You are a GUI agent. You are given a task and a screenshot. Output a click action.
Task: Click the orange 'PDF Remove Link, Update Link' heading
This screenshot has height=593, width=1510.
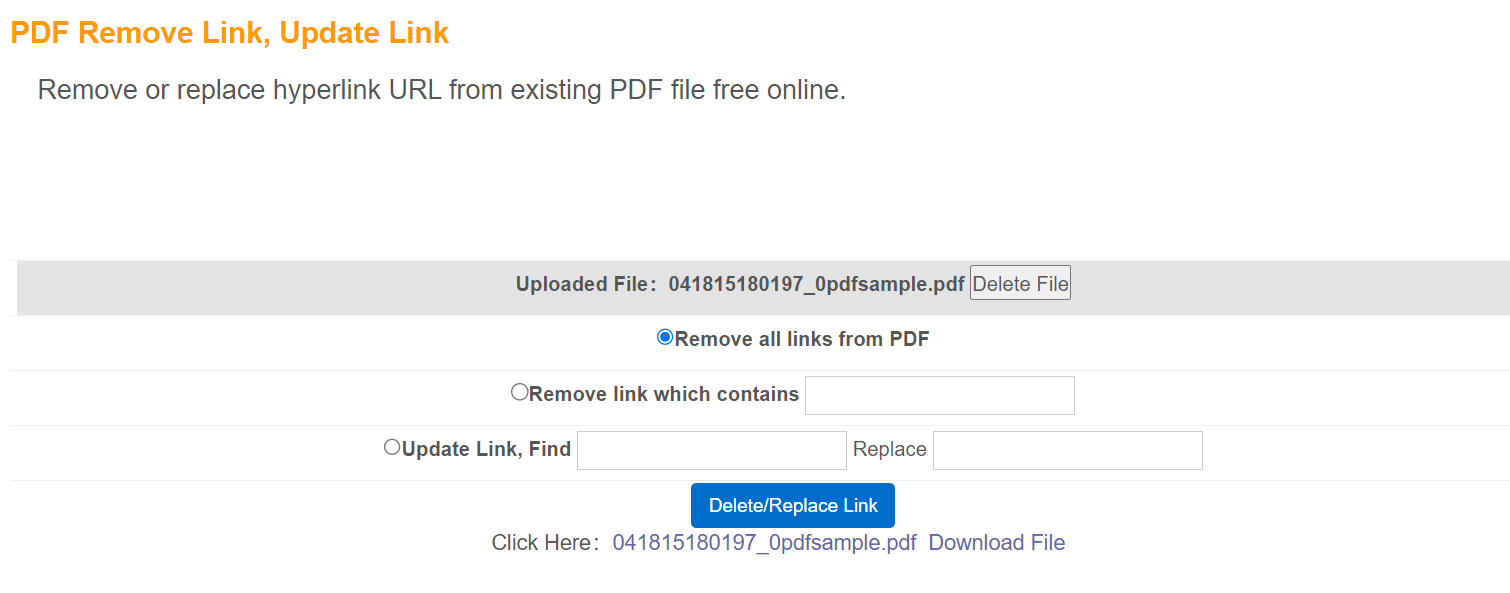point(229,33)
